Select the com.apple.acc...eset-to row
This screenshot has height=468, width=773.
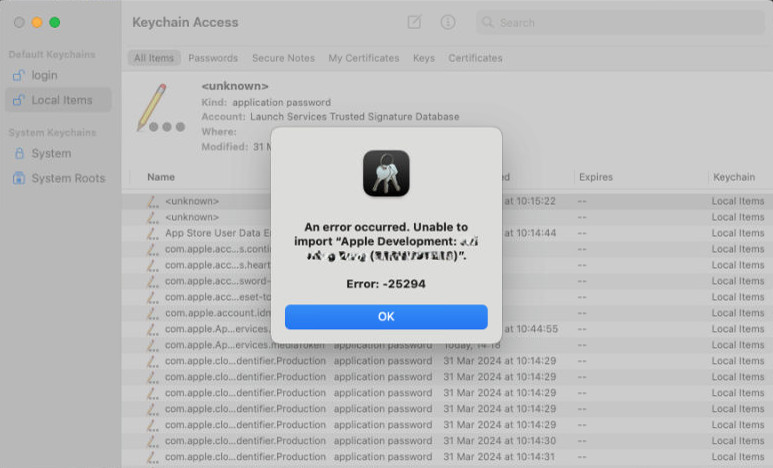point(447,297)
